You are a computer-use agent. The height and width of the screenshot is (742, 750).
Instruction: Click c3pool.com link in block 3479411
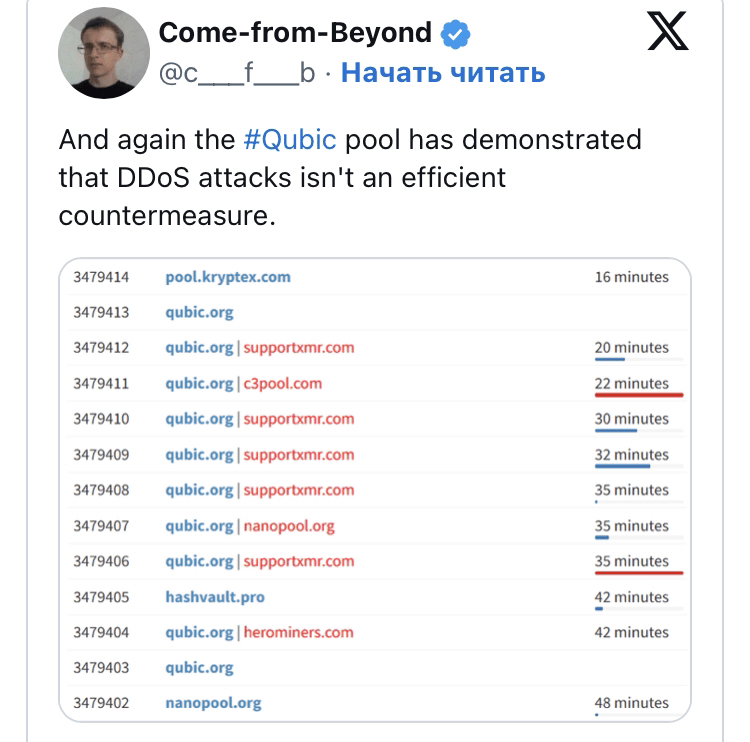tap(283, 384)
